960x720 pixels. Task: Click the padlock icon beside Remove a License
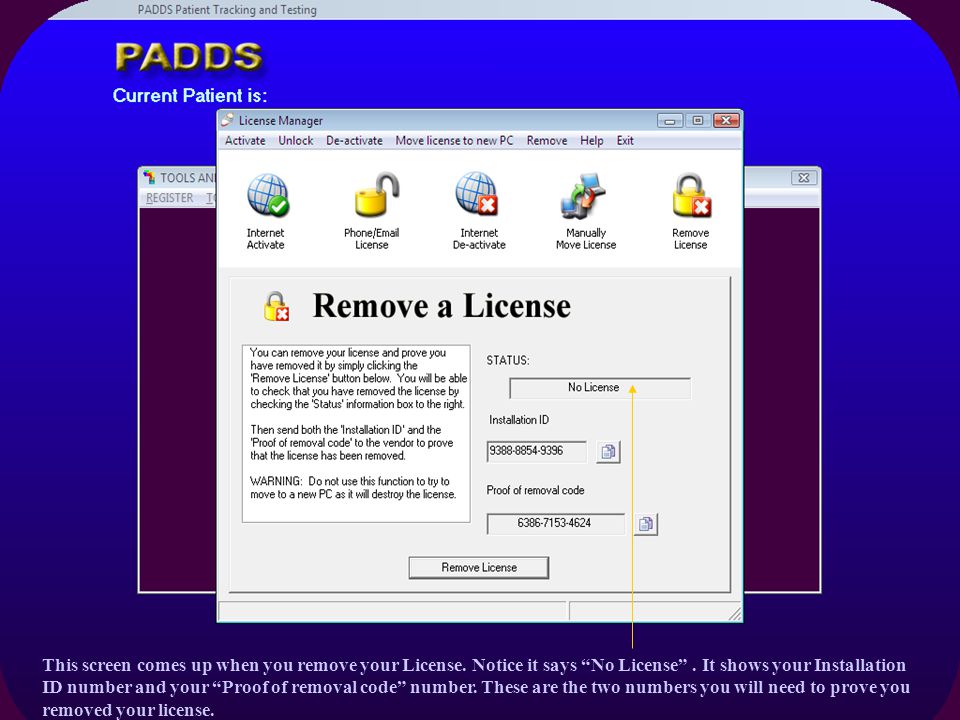point(276,306)
